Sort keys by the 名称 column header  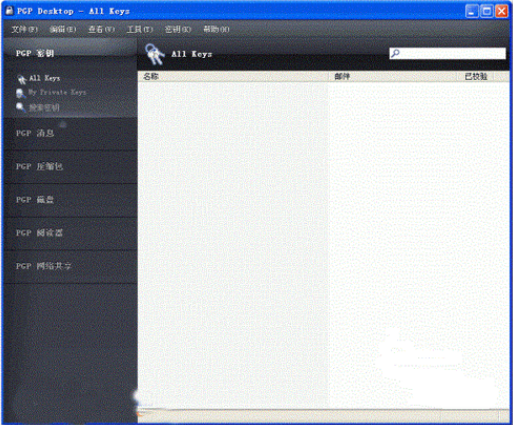(233, 76)
